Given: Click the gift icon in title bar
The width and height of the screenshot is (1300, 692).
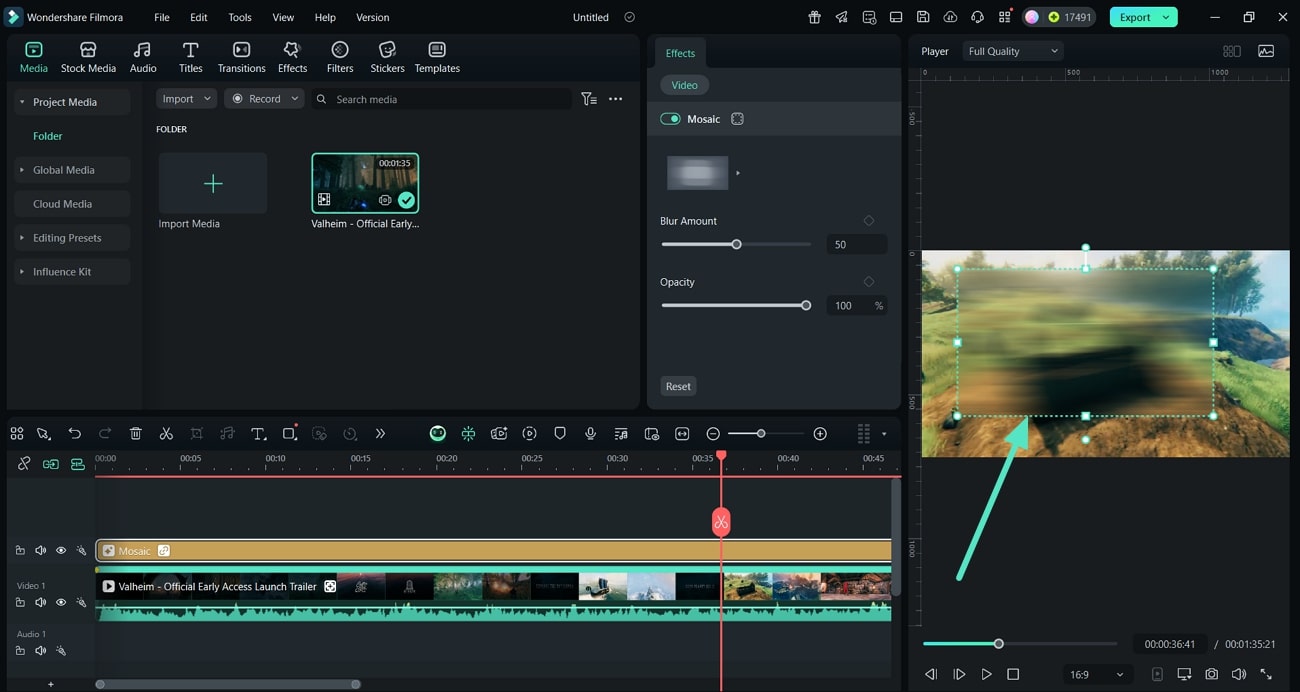Looking at the screenshot, I should [x=815, y=17].
